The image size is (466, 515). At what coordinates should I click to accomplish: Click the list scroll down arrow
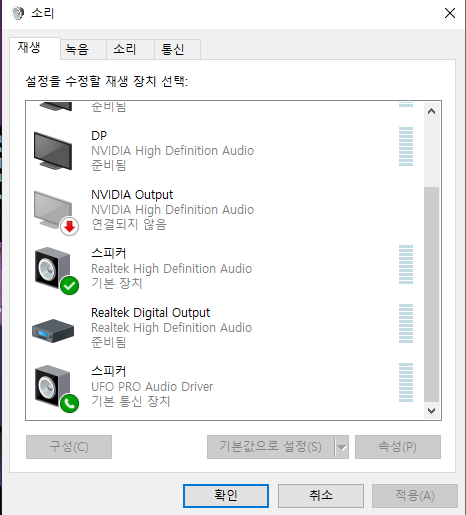coord(431,411)
